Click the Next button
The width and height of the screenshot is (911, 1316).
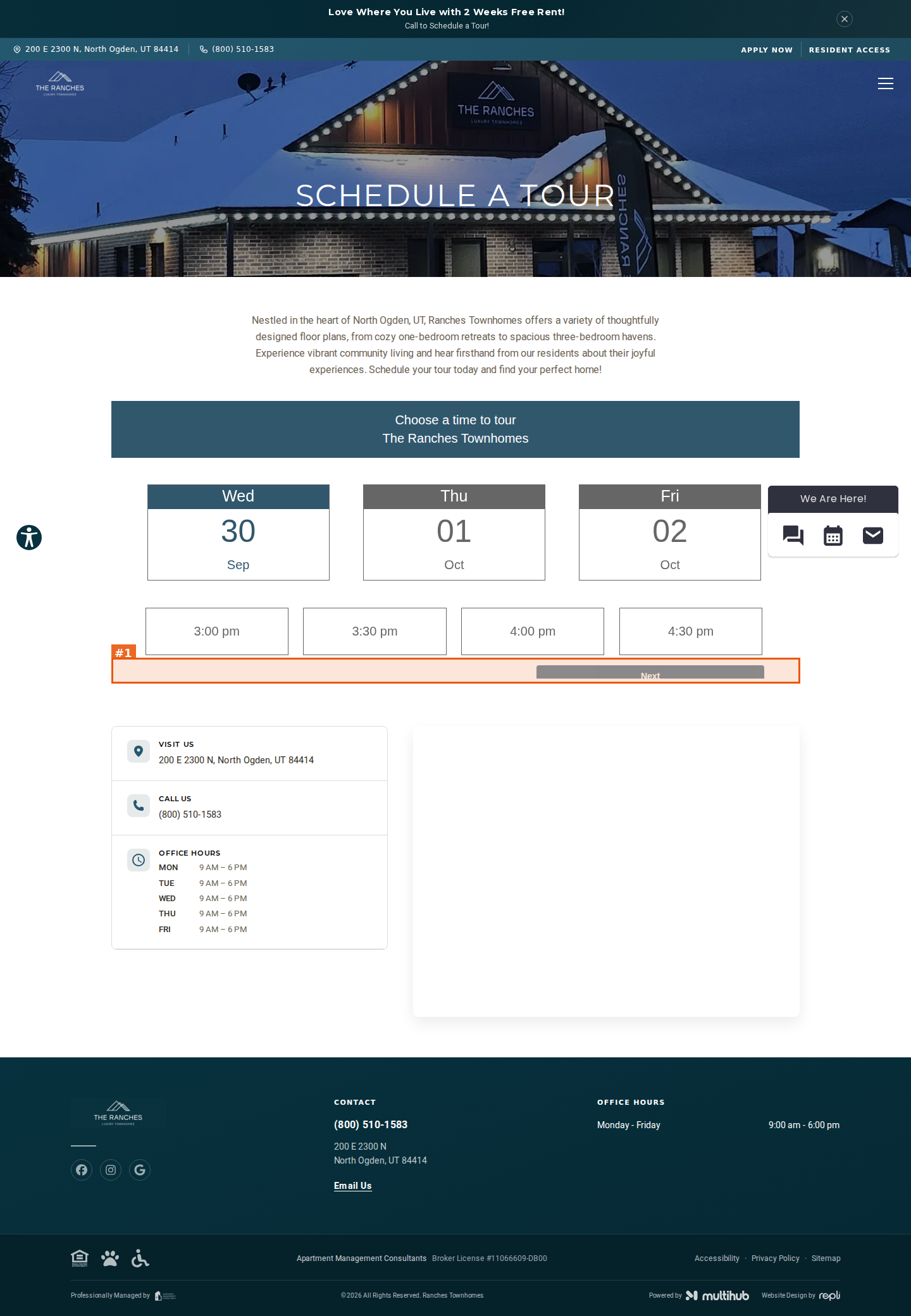point(650,673)
